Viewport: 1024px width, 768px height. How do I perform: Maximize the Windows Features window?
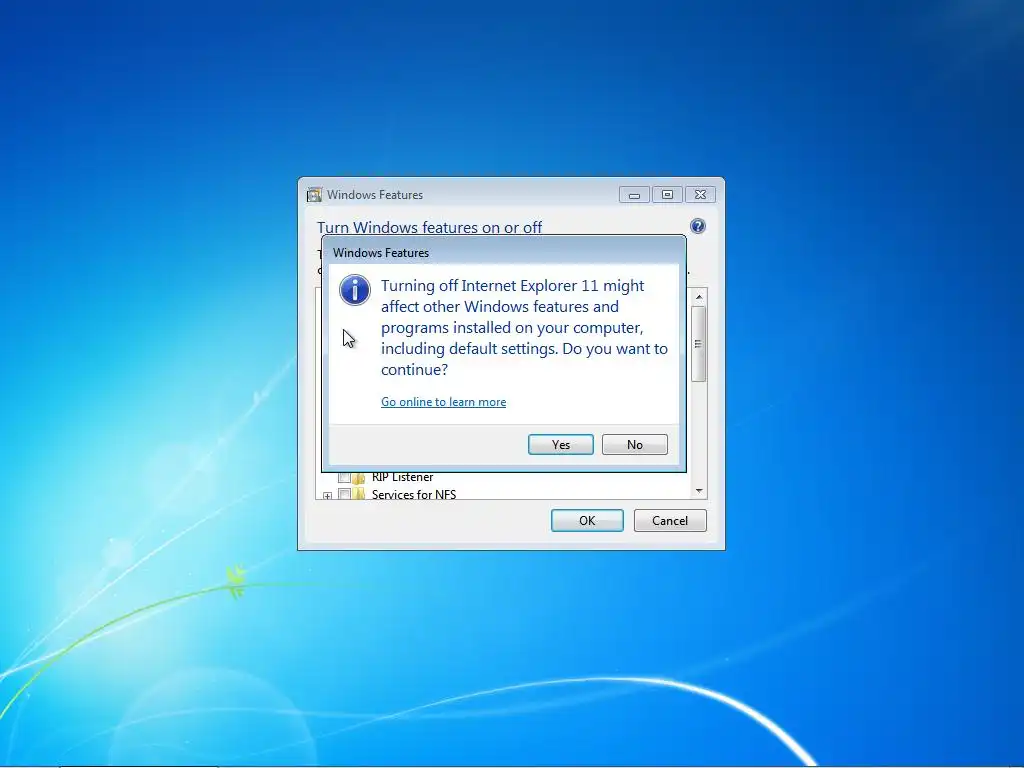667,195
